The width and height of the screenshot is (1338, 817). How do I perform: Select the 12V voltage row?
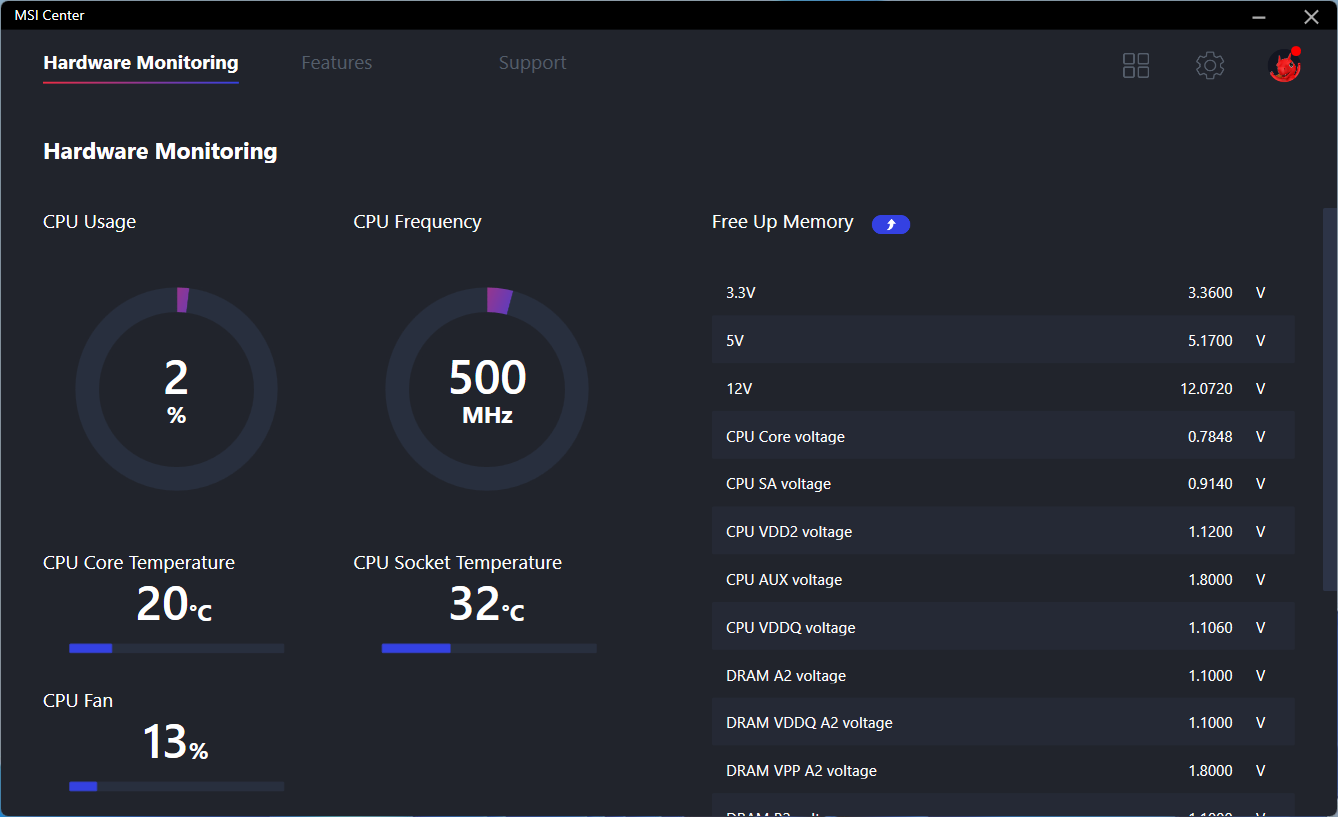coord(1002,389)
